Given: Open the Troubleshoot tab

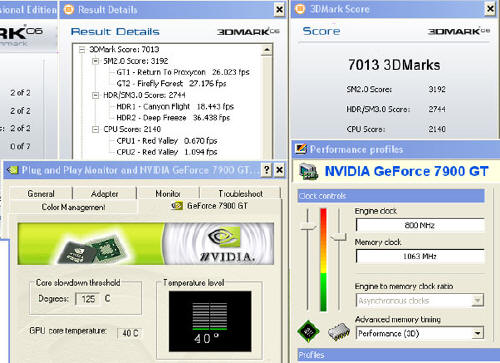Looking at the screenshot, I should click(x=240, y=194).
